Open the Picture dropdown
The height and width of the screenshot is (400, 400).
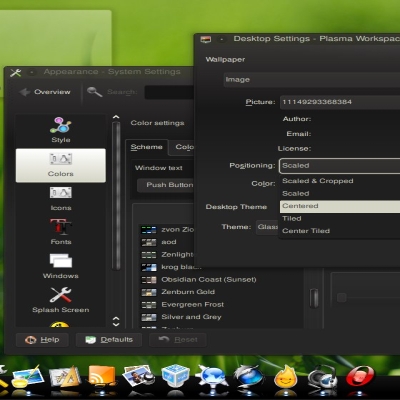(x=340, y=102)
